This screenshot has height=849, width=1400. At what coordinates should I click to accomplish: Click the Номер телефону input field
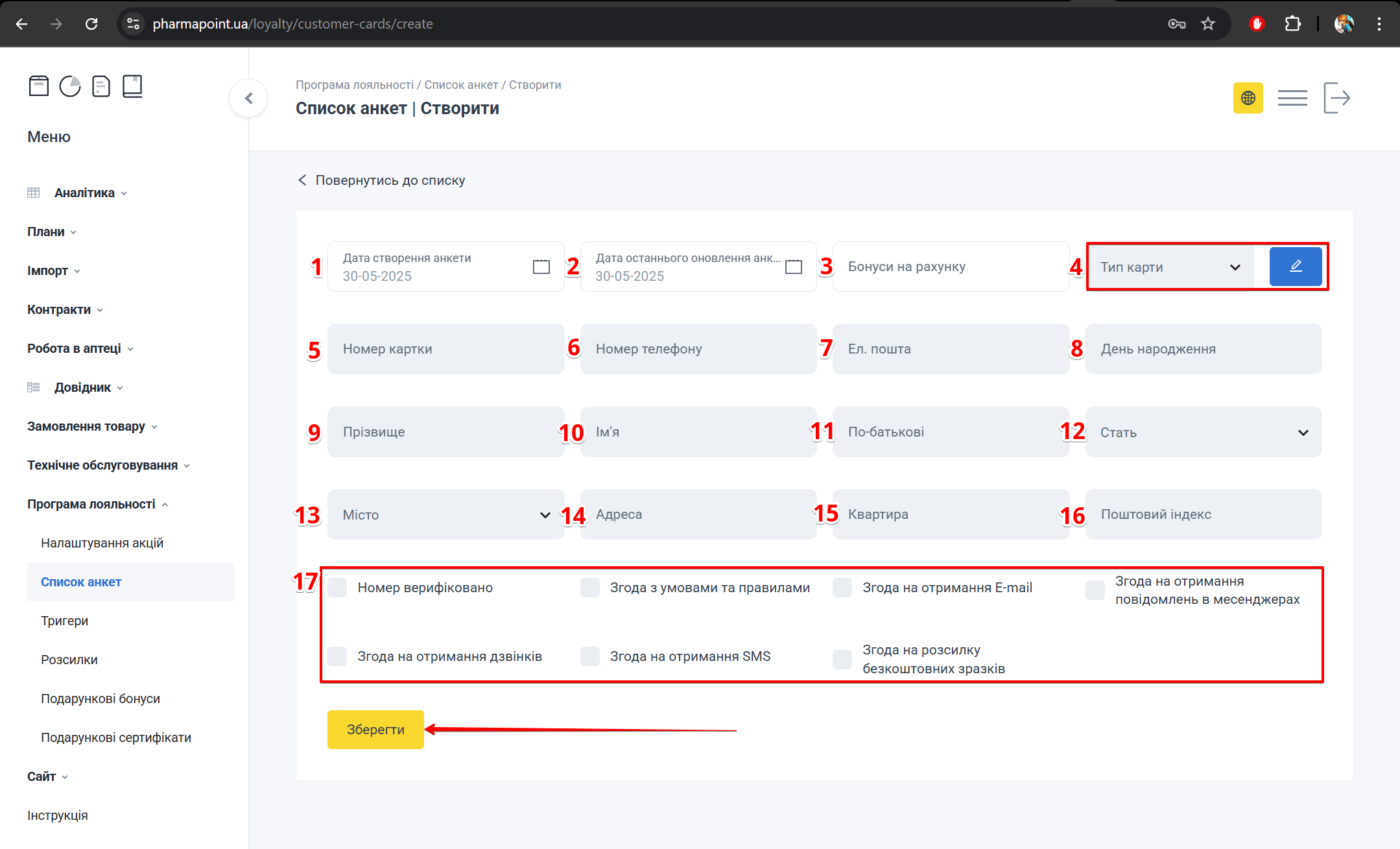coord(698,349)
